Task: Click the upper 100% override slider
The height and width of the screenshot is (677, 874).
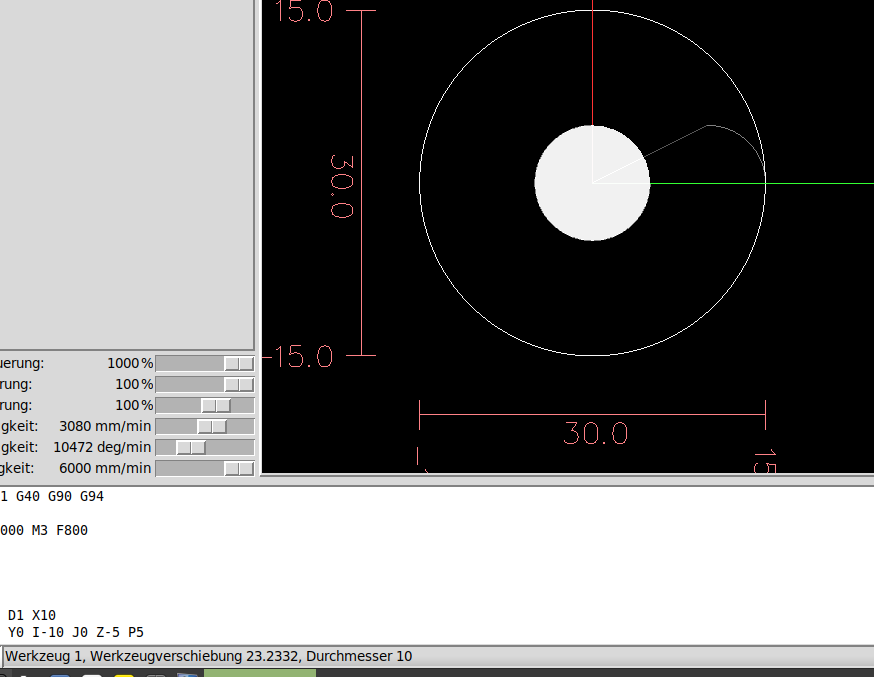Action: (238, 384)
